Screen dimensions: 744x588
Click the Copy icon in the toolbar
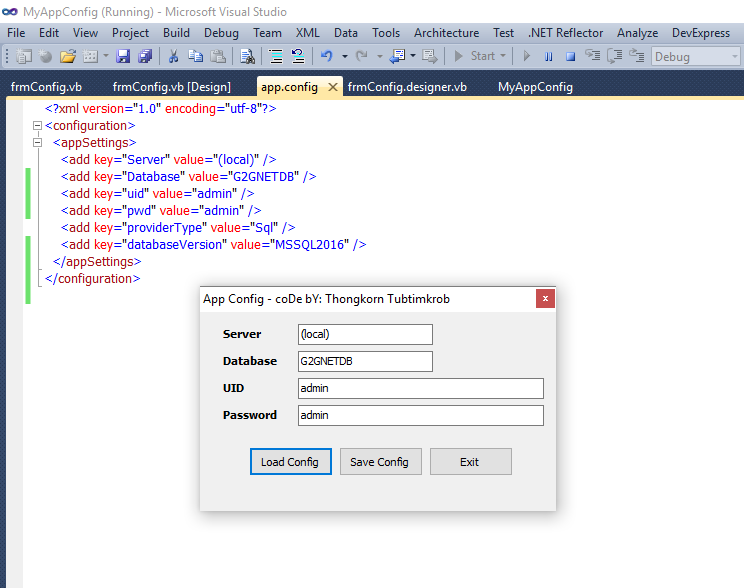coord(195,56)
